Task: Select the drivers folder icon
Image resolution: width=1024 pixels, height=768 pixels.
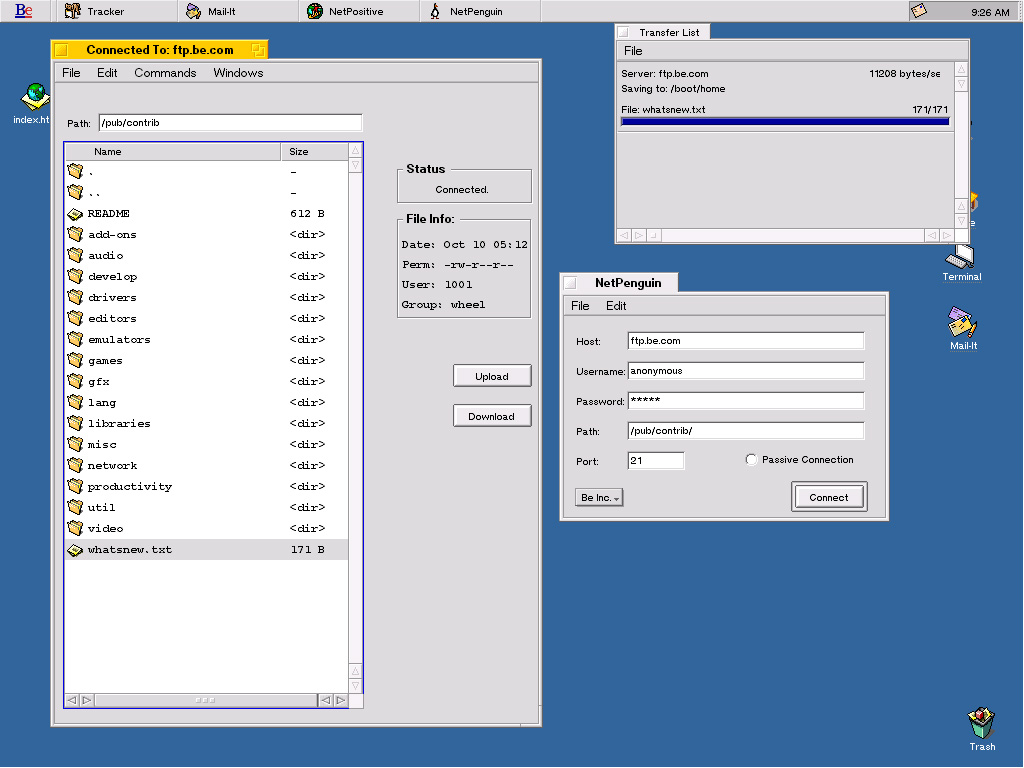Action: (75, 296)
